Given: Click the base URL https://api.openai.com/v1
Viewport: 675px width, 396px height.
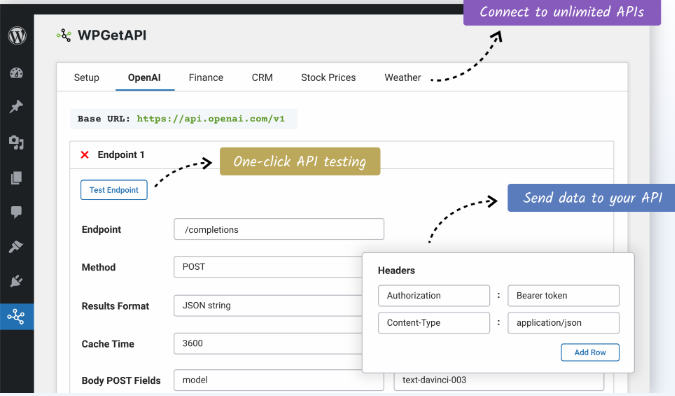Looking at the screenshot, I should 211,119.
